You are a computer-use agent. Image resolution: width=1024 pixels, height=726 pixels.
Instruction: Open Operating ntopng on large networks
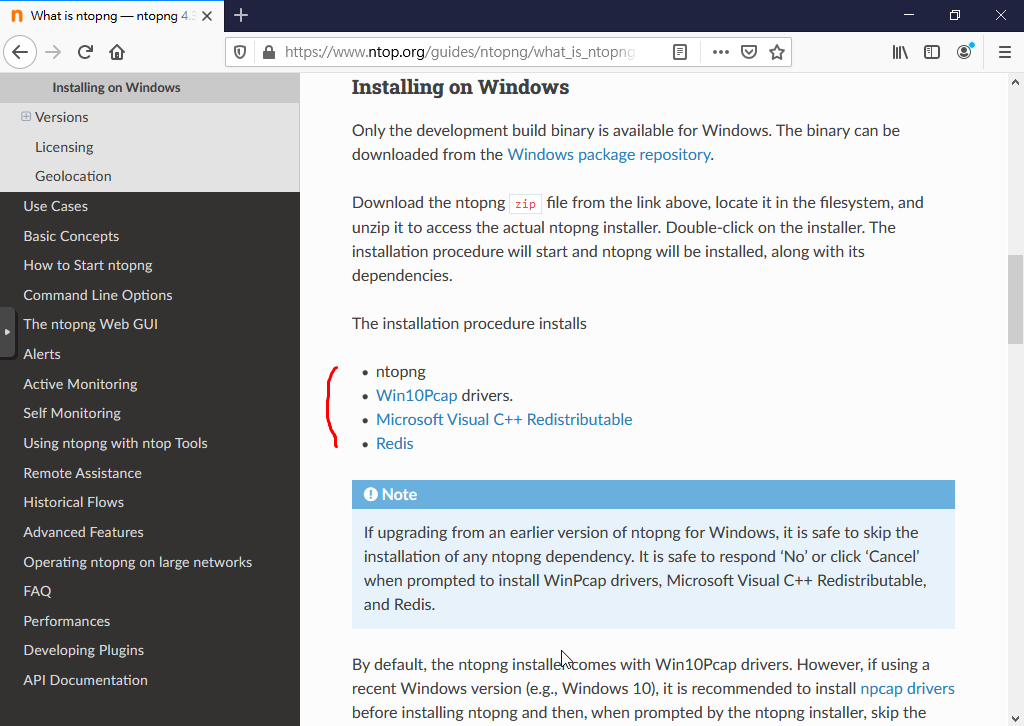[138, 563]
